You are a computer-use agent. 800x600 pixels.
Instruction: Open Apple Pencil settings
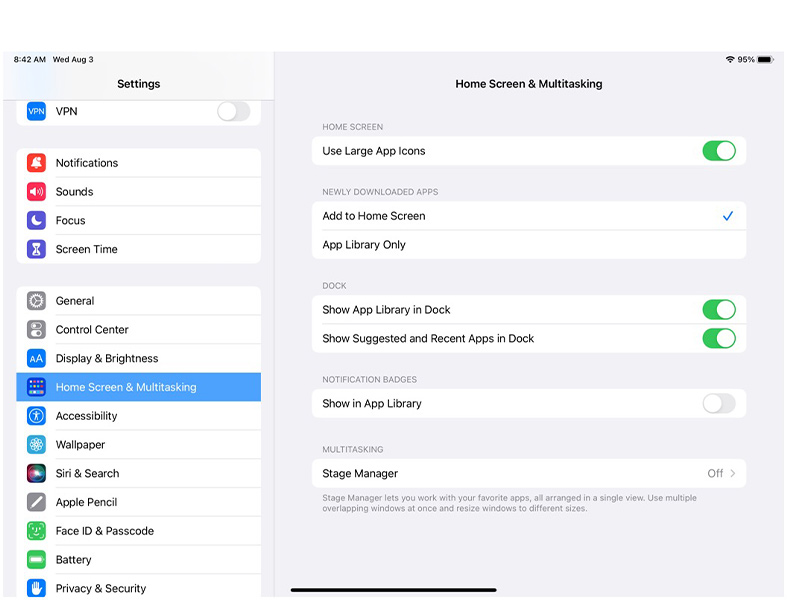coord(139,503)
